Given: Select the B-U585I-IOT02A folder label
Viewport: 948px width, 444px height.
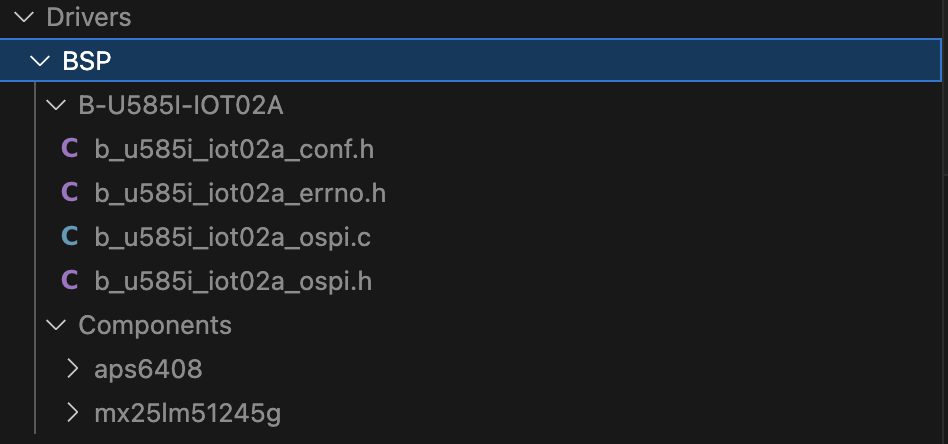Looking at the screenshot, I should point(174,105).
